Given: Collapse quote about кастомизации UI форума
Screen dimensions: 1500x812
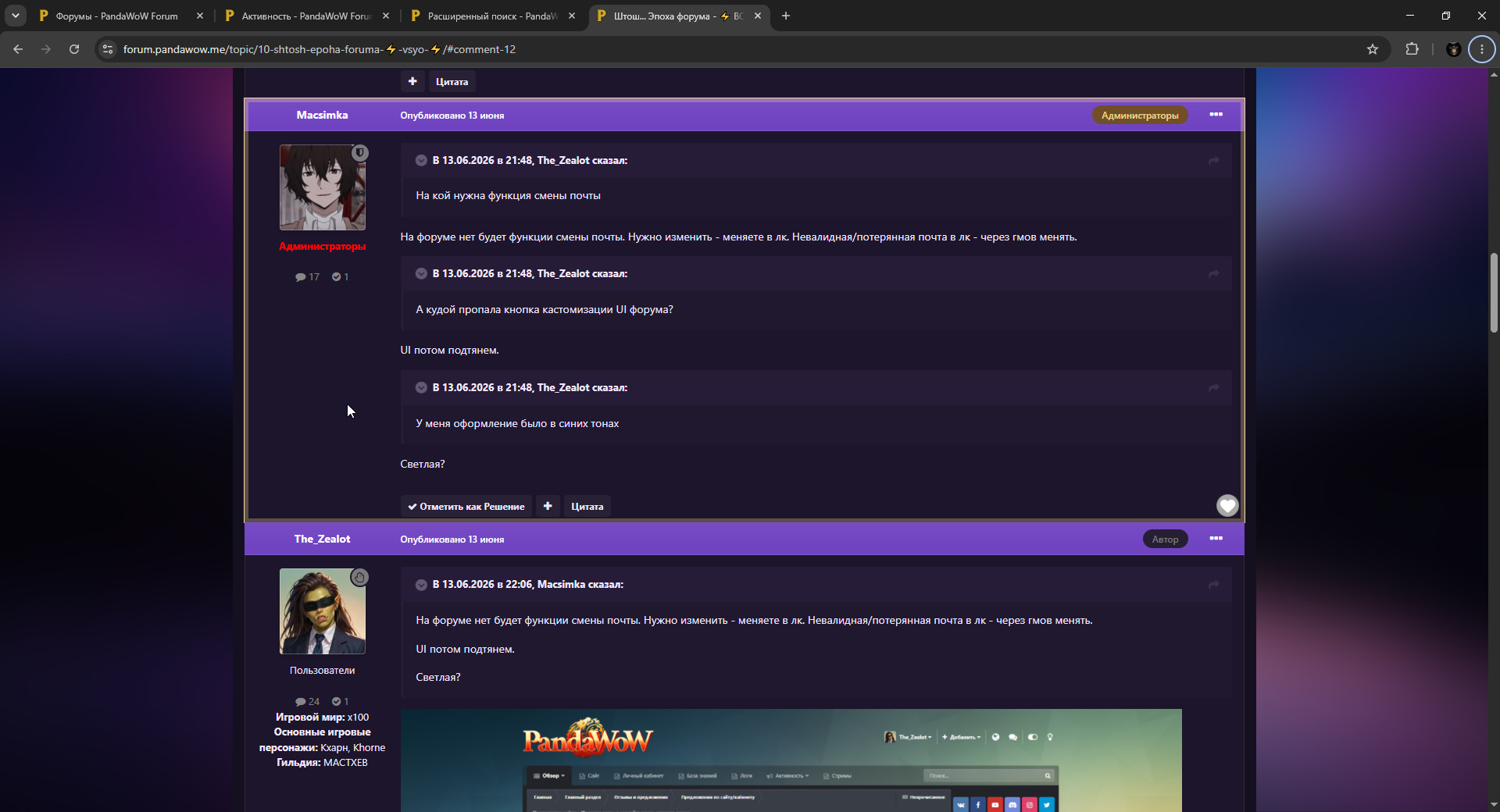Looking at the screenshot, I should click(421, 274).
